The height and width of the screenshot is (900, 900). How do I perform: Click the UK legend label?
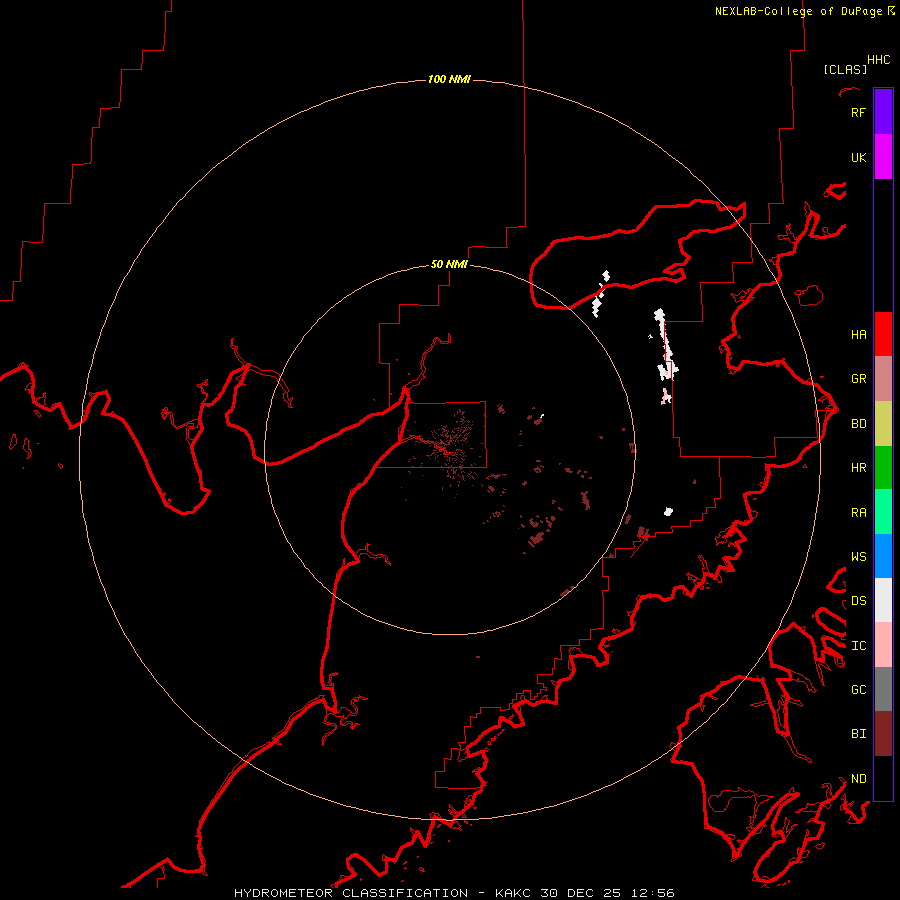point(858,157)
